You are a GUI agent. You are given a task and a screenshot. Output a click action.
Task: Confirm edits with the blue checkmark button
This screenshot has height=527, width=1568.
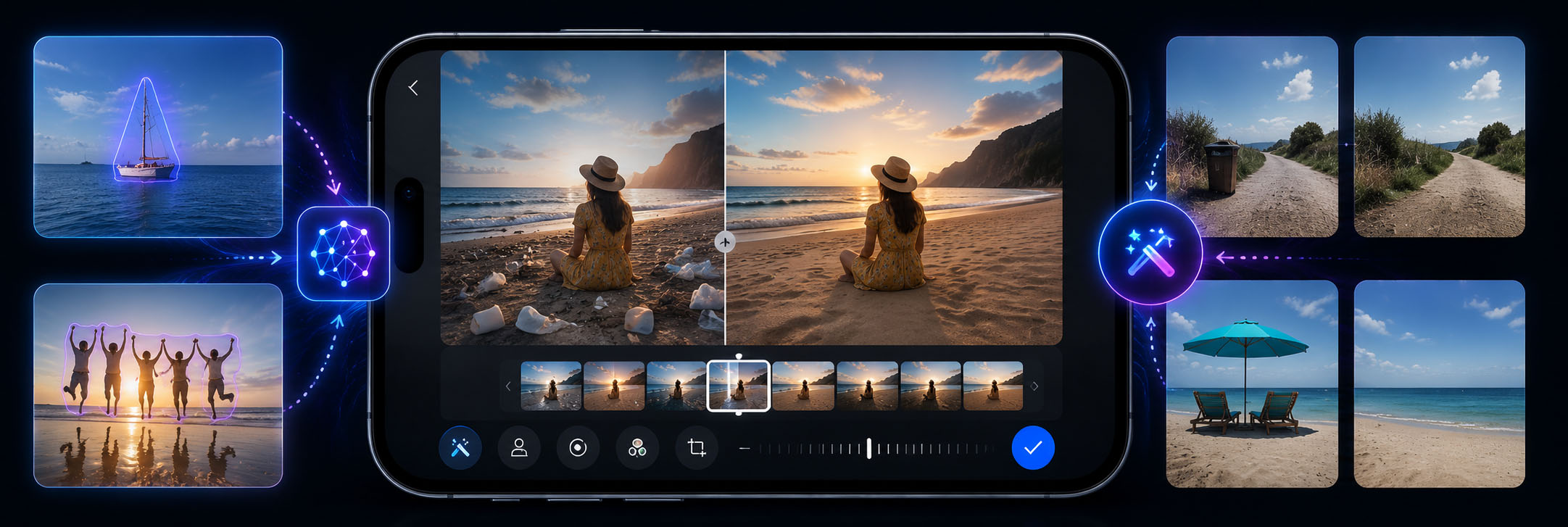click(x=1033, y=448)
